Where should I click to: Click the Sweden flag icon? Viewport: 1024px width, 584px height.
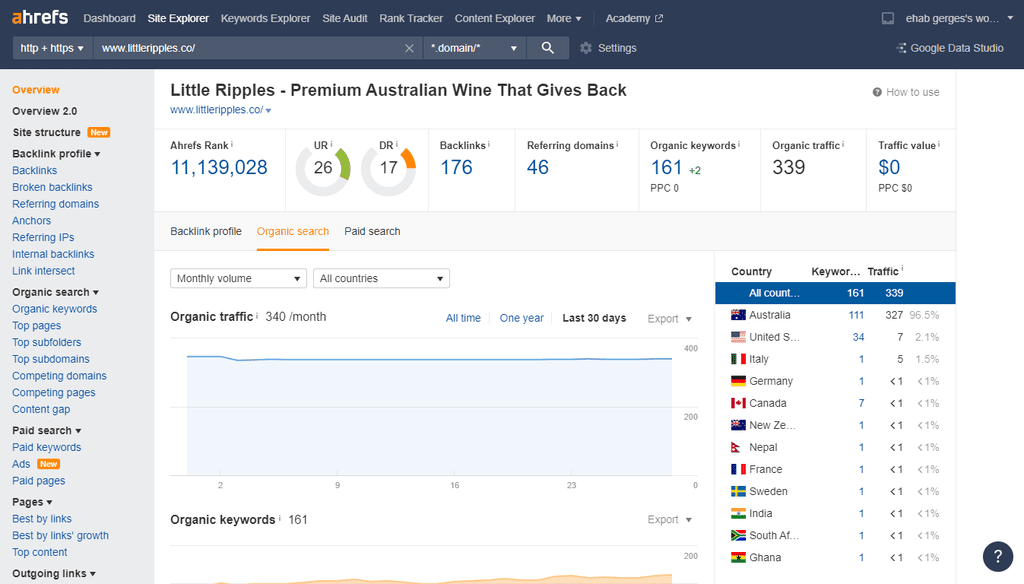click(738, 491)
